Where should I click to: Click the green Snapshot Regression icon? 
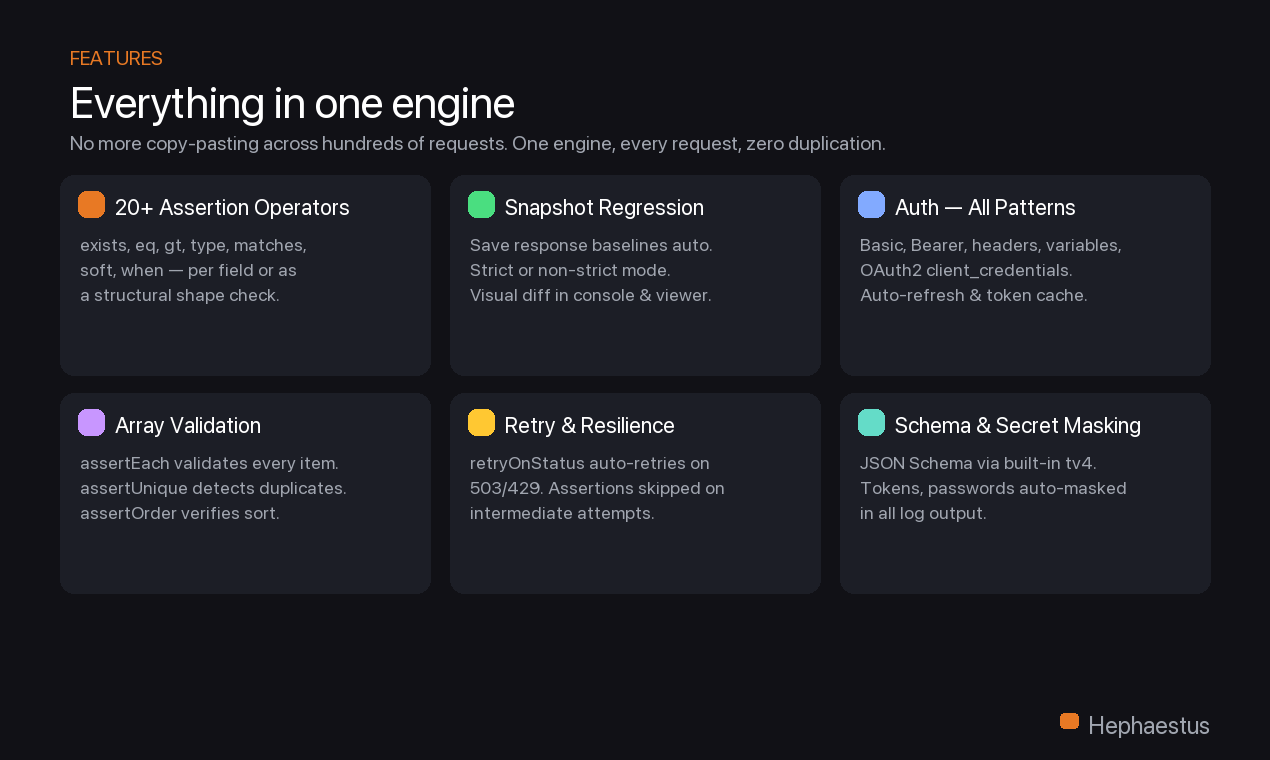point(481,205)
